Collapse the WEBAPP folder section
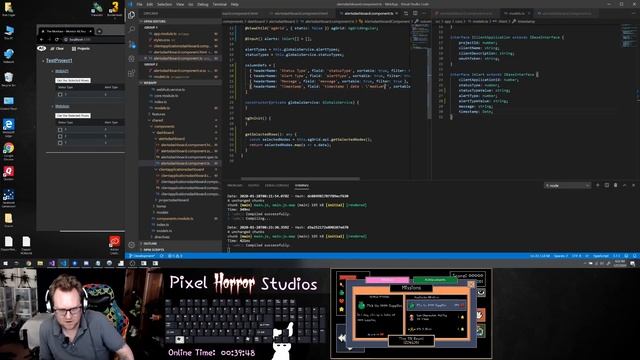Screen dimensions: 640x360 click(x=180, y=83)
